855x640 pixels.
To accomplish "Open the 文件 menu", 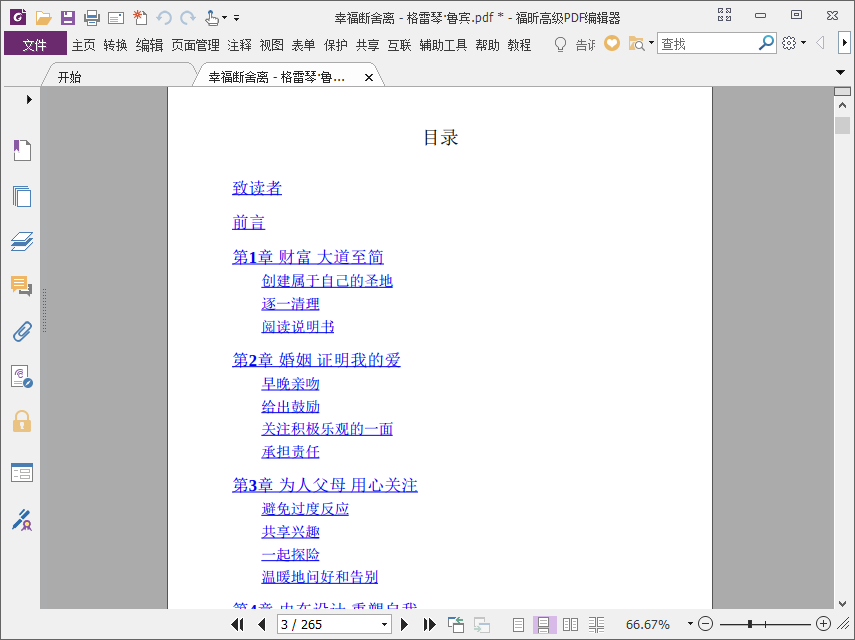I will click(35, 44).
